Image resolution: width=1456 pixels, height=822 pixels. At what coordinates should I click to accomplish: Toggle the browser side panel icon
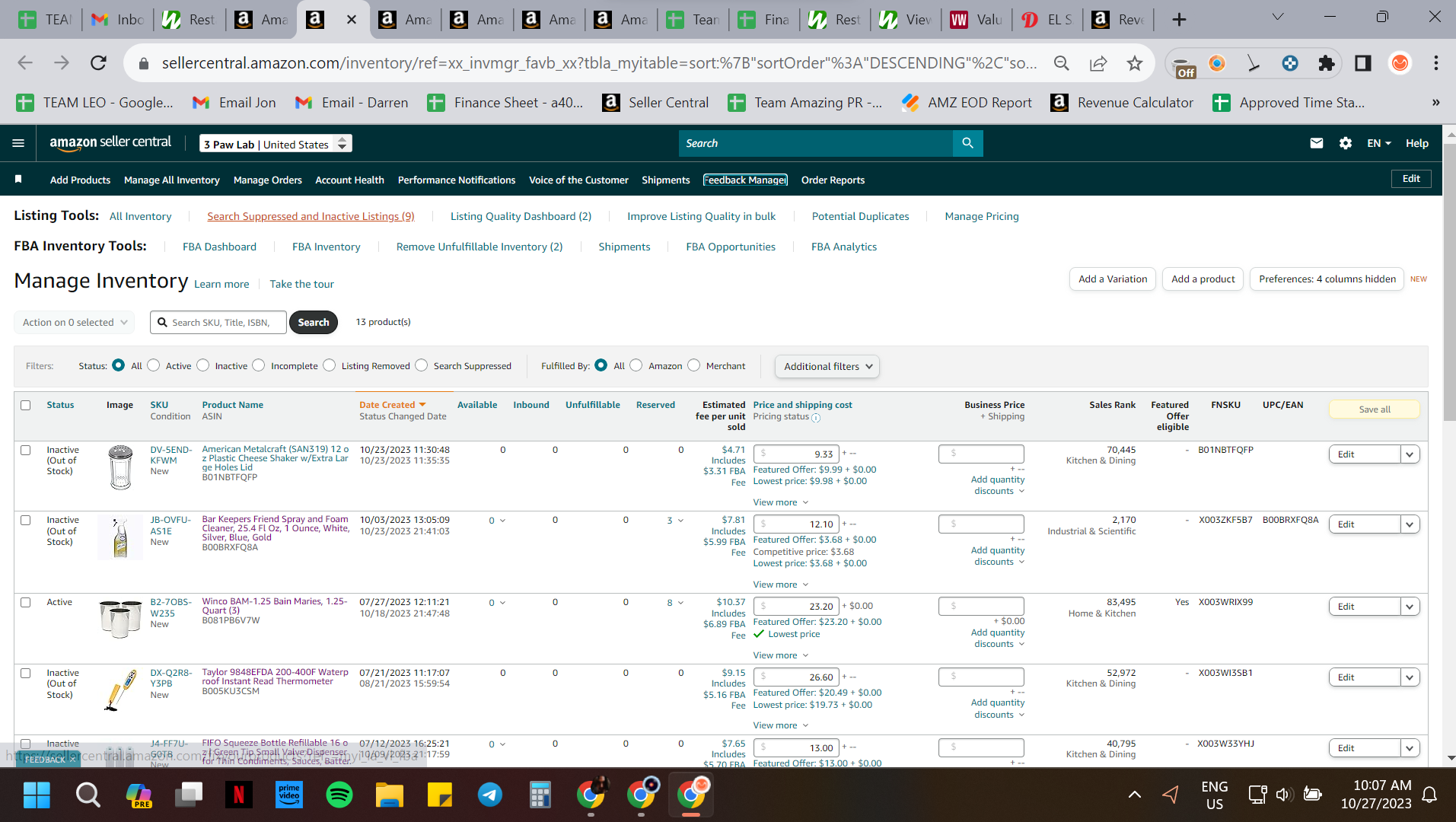click(1363, 63)
